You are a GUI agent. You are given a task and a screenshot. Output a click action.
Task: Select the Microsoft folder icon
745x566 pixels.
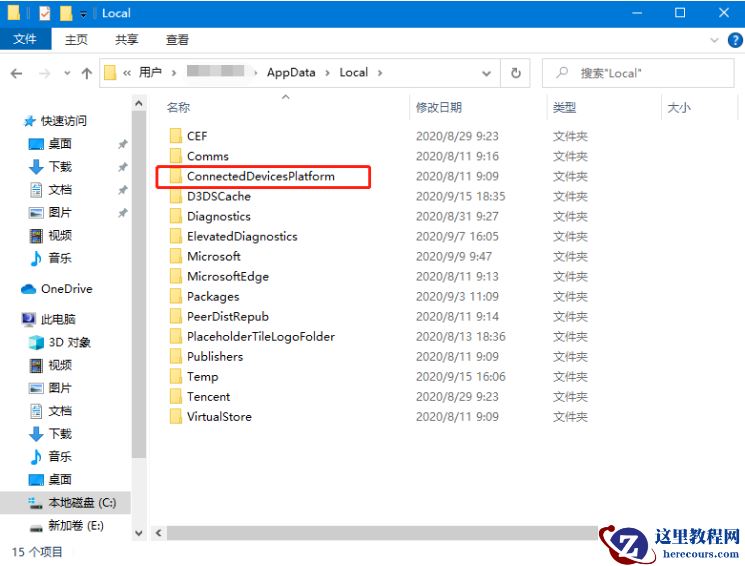[176, 256]
